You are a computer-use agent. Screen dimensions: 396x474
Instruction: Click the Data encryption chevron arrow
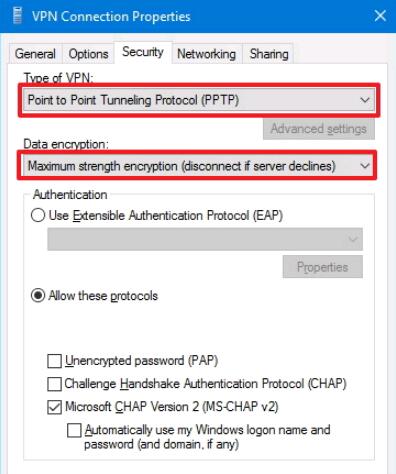(365, 166)
